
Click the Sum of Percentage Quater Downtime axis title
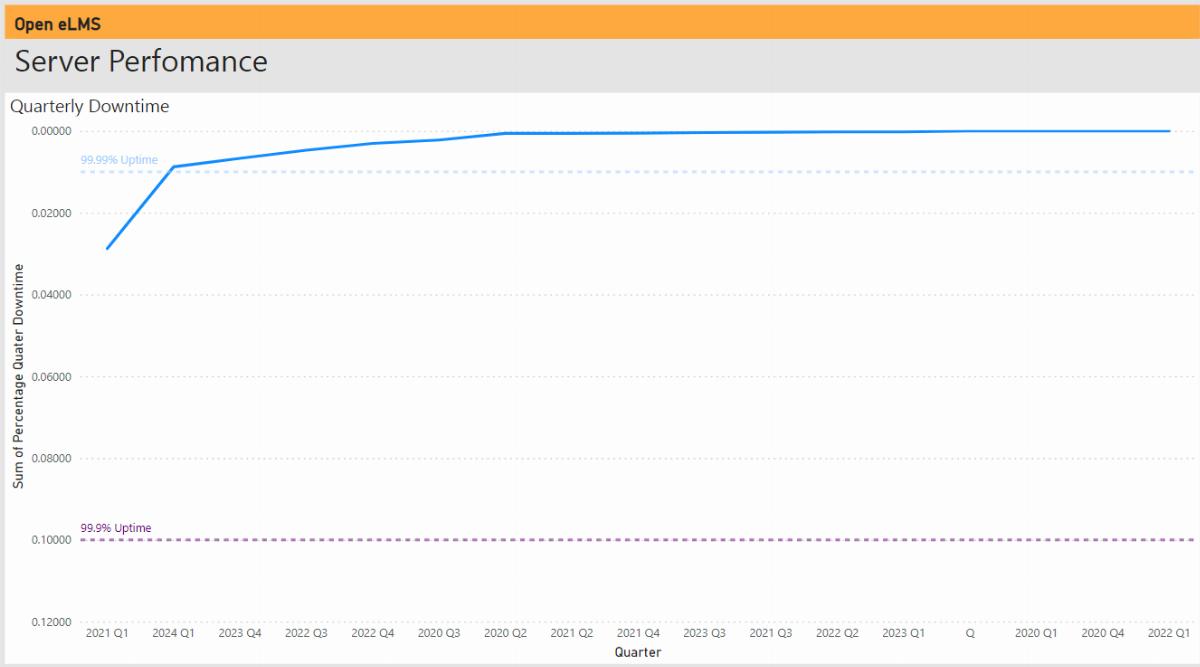(x=18, y=376)
